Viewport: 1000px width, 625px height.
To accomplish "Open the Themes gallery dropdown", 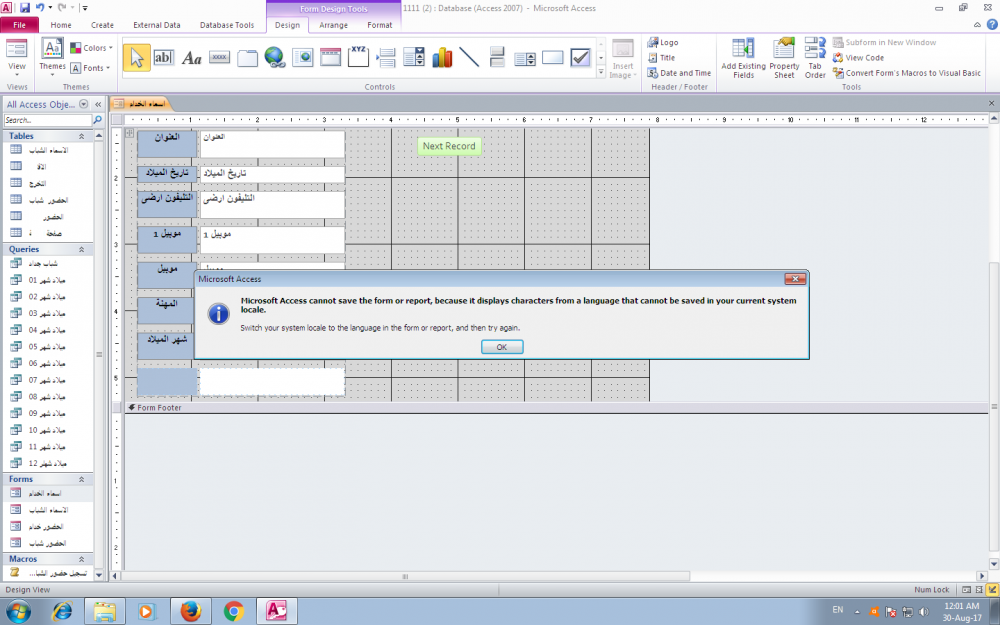I will pyautogui.click(x=52, y=57).
